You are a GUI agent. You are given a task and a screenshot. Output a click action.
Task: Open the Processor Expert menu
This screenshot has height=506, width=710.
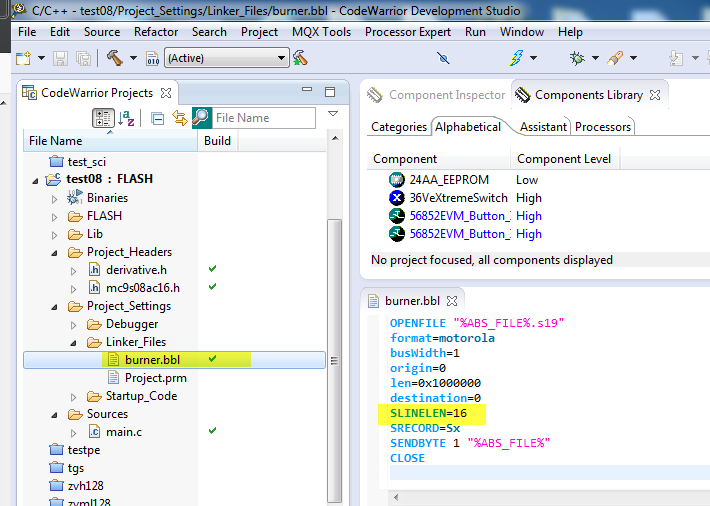tap(408, 32)
